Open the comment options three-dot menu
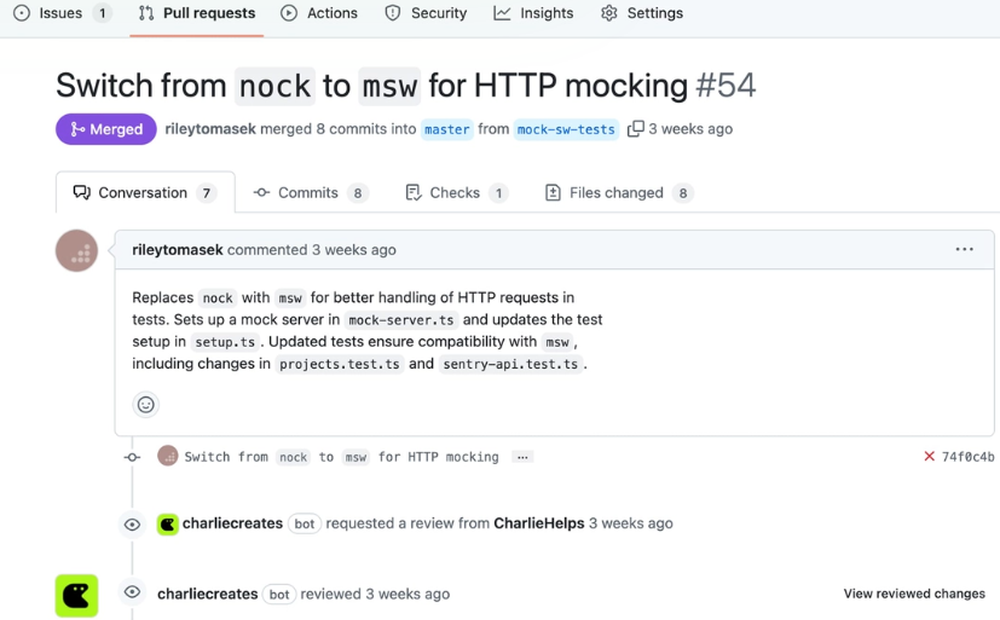The height and width of the screenshot is (620, 1000). (x=964, y=249)
